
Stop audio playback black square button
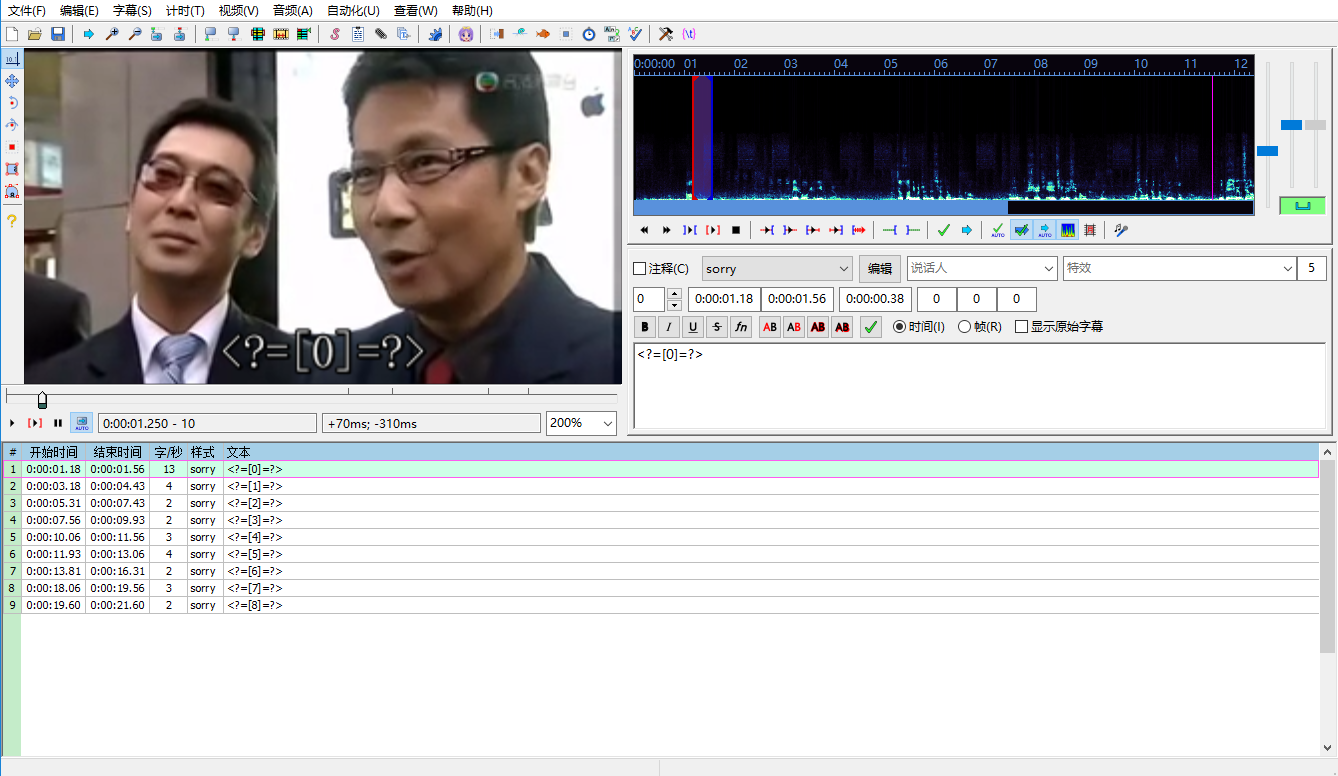pos(736,230)
